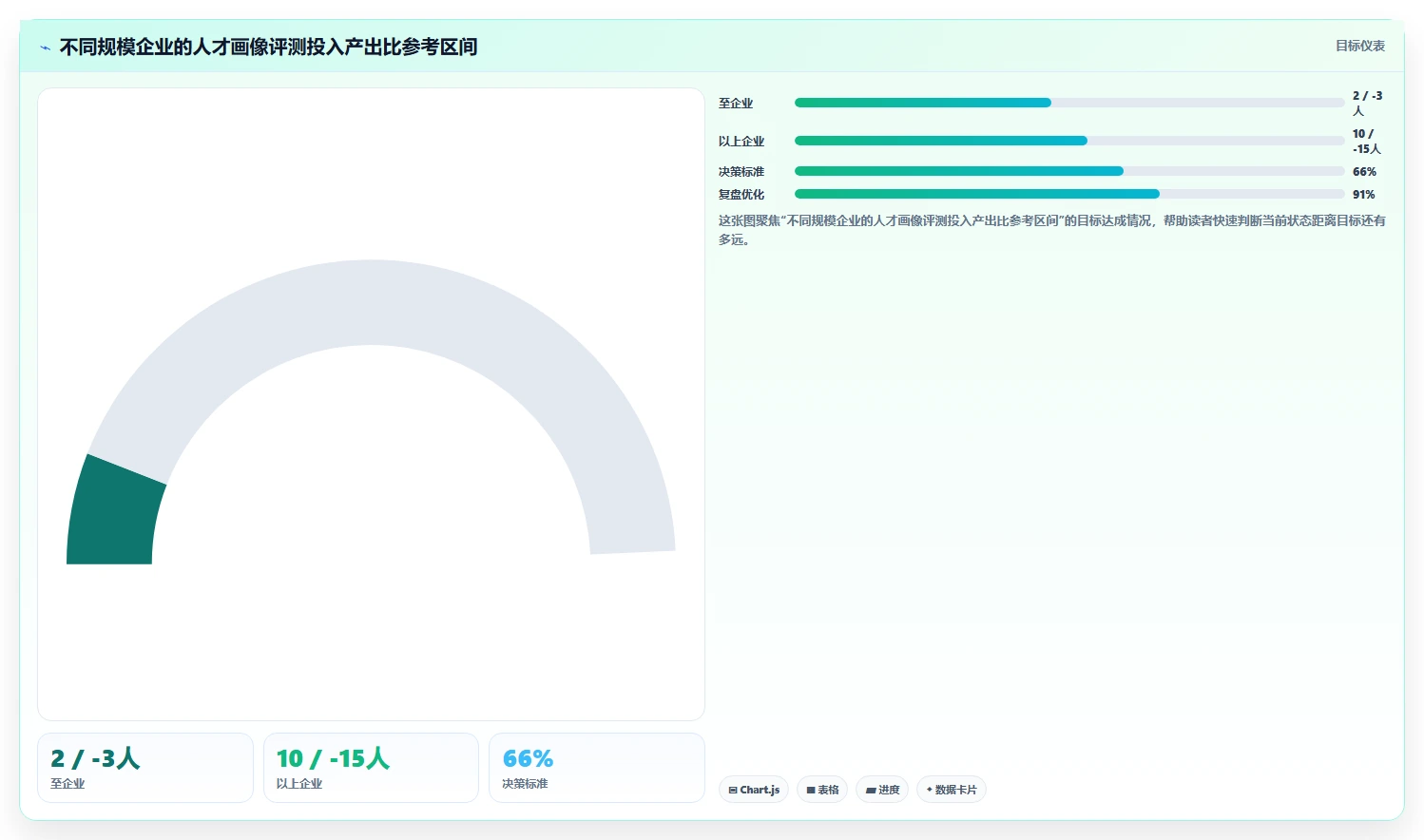Click the small blue icon beside the title
This screenshot has height=840, width=1424.
click(45, 48)
